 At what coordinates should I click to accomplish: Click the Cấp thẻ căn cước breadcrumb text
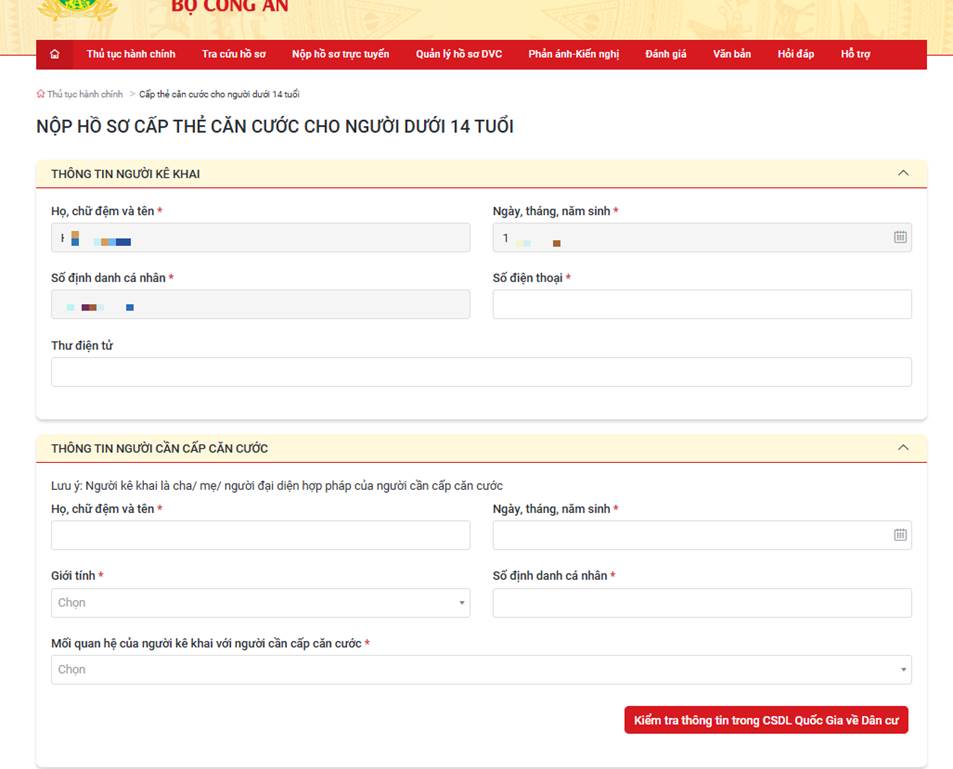click(219, 94)
